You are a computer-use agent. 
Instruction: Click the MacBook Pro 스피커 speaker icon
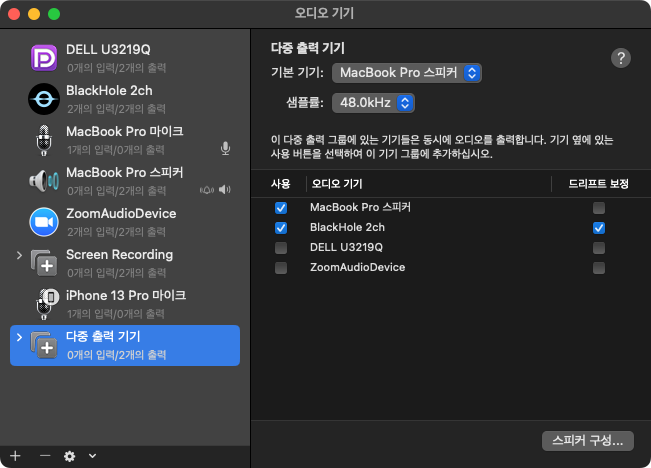click(x=44, y=181)
